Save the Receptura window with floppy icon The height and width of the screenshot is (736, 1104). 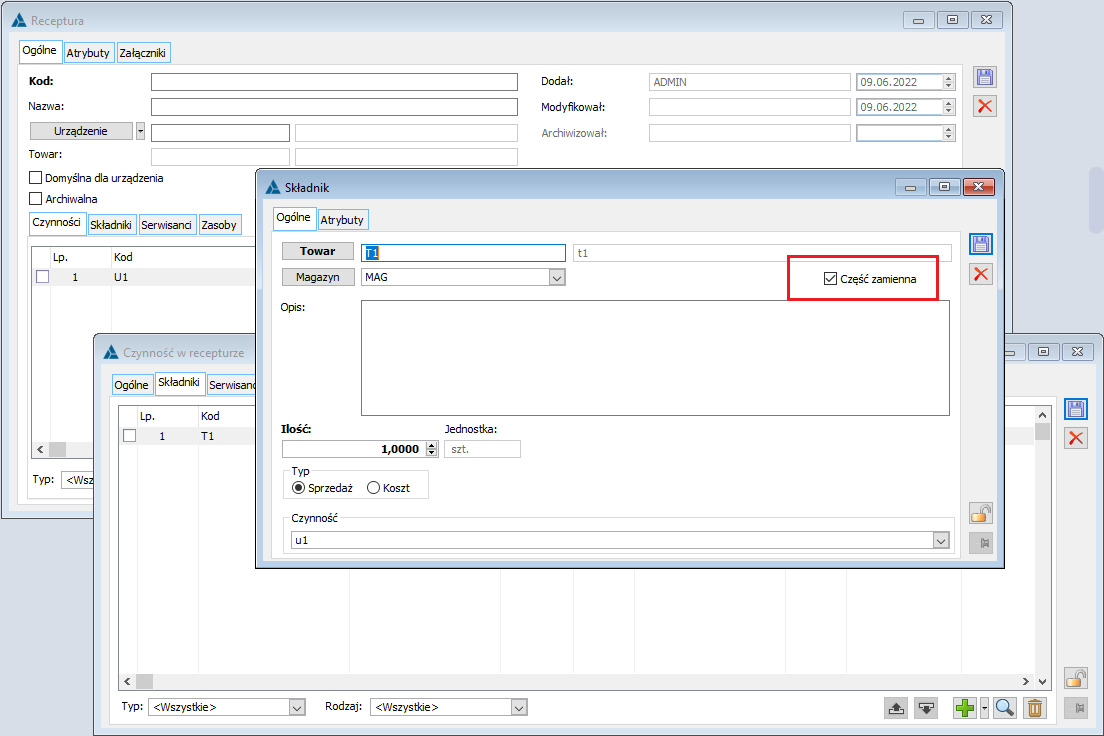985,78
